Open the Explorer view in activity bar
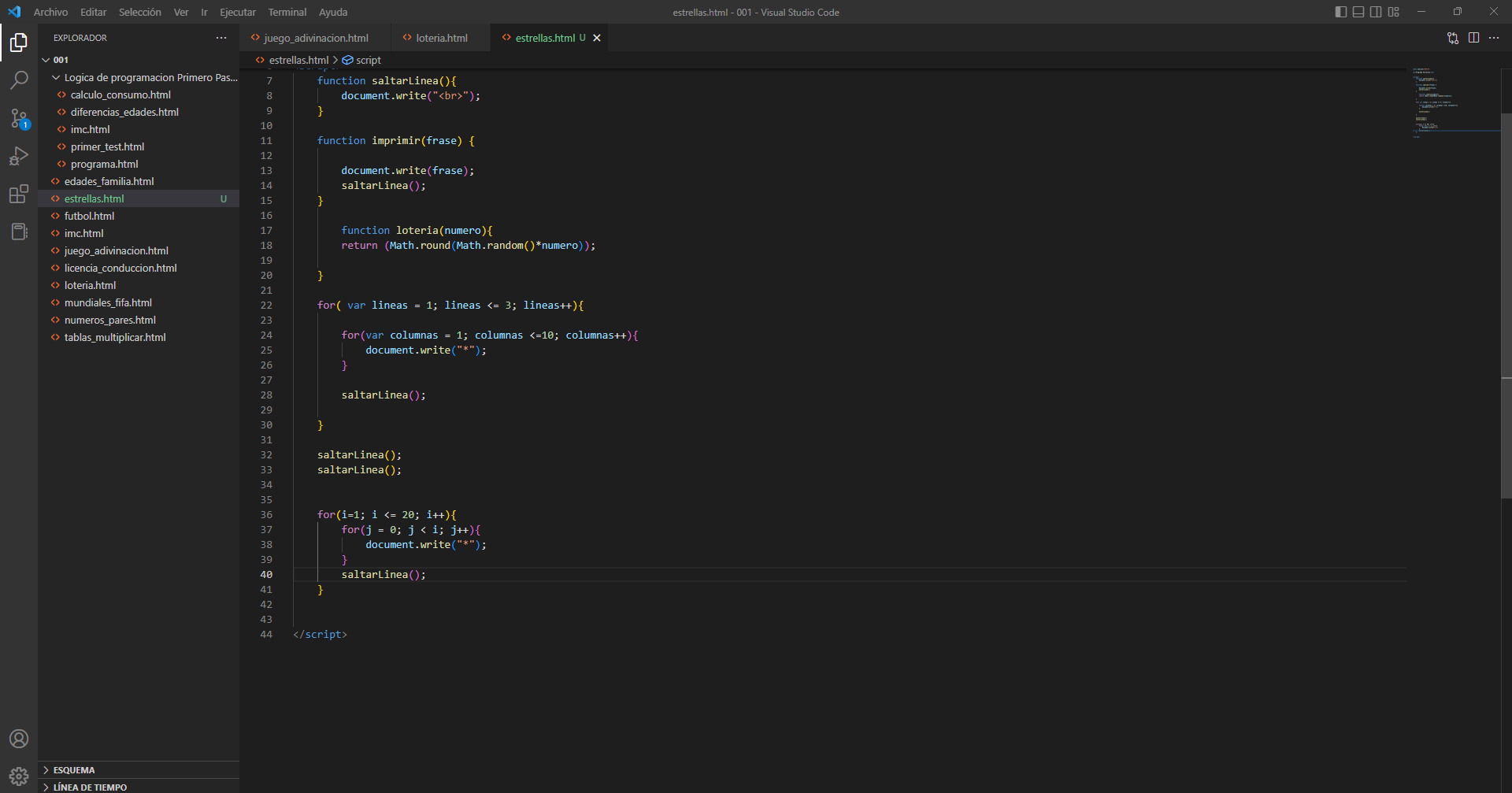 [x=19, y=43]
